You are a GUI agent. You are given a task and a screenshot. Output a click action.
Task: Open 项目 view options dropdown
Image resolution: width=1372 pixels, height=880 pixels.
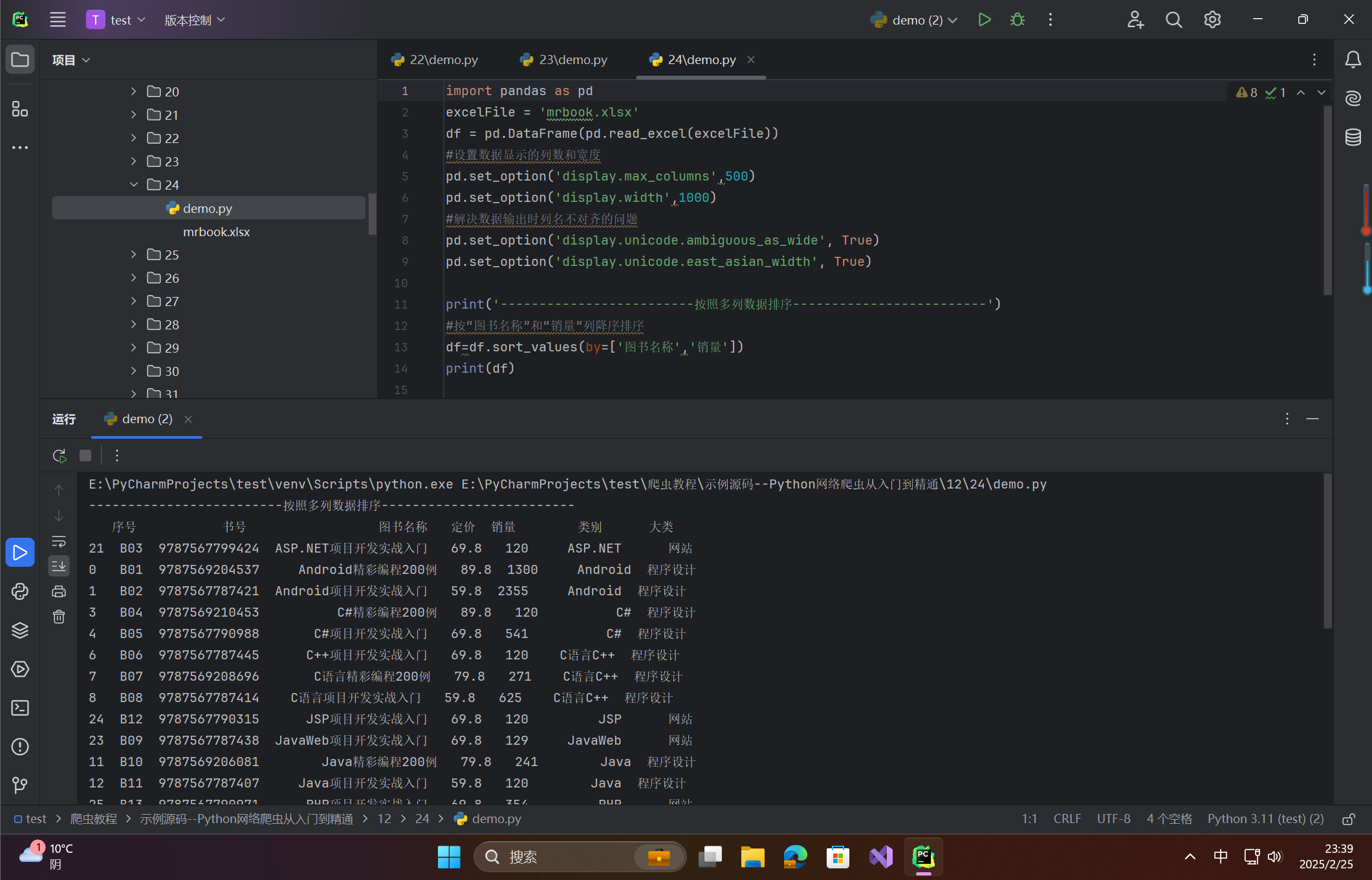(x=71, y=60)
